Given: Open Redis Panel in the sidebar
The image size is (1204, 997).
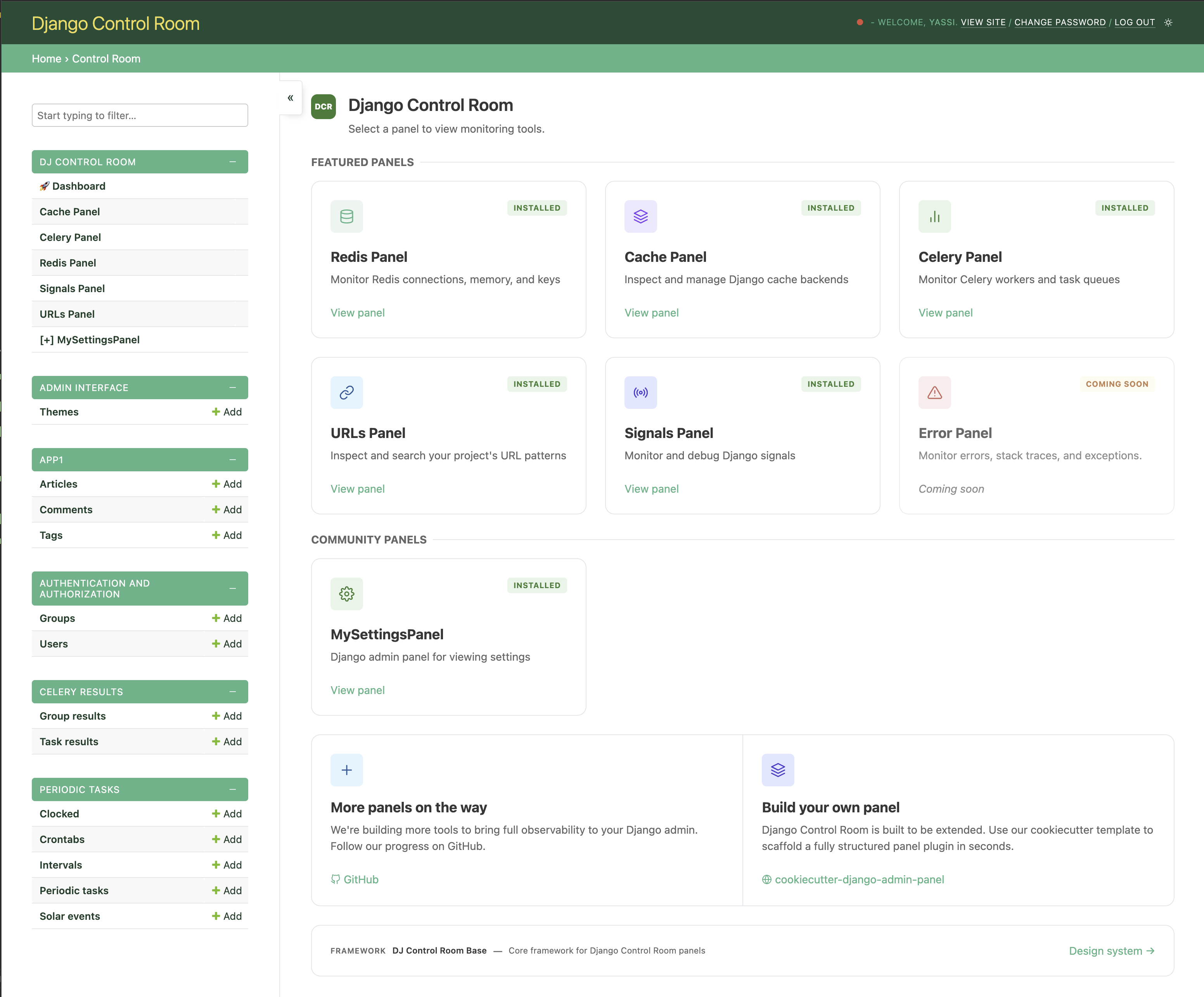Looking at the screenshot, I should coord(68,263).
